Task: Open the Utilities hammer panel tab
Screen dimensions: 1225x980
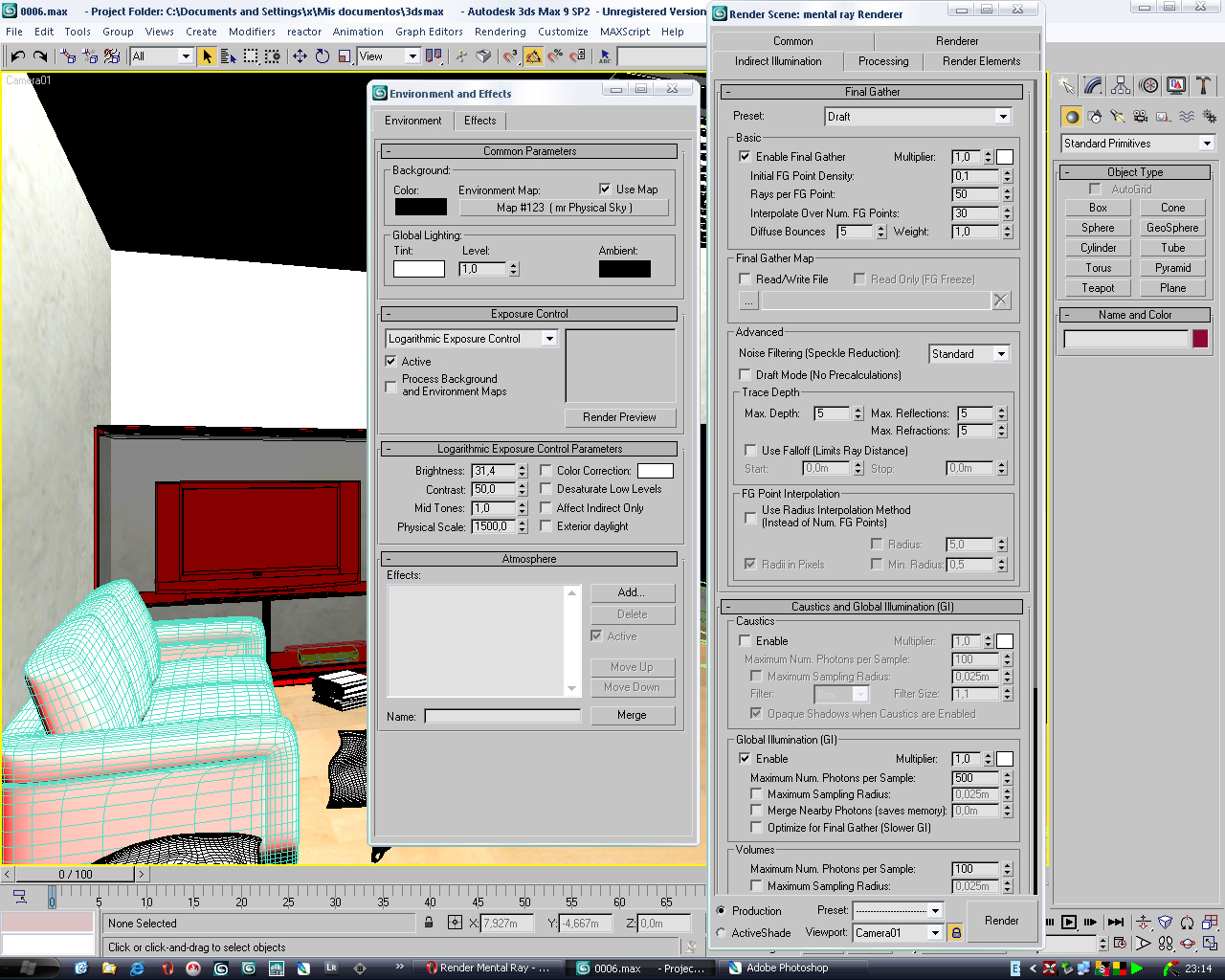Action: (1204, 86)
